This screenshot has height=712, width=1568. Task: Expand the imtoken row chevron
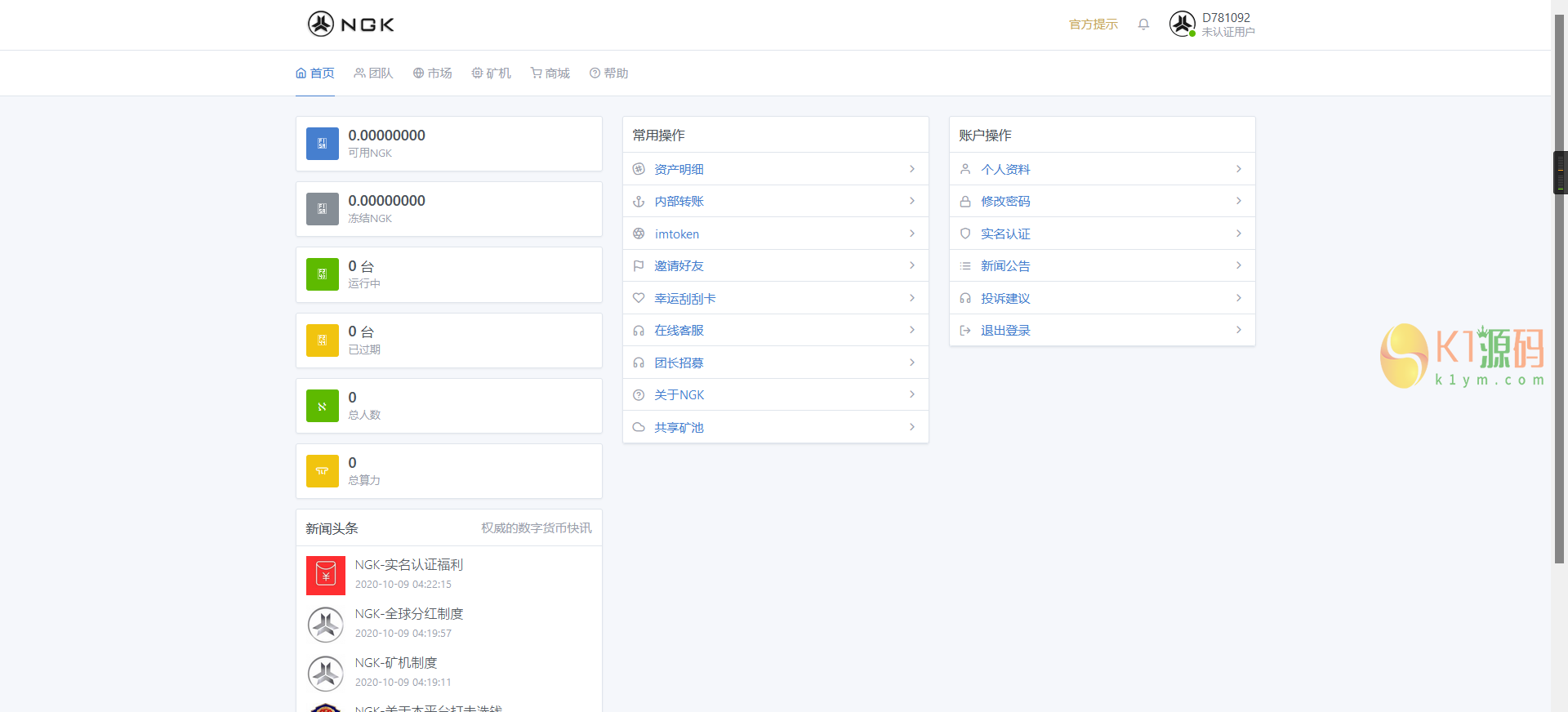pyautogui.click(x=912, y=234)
